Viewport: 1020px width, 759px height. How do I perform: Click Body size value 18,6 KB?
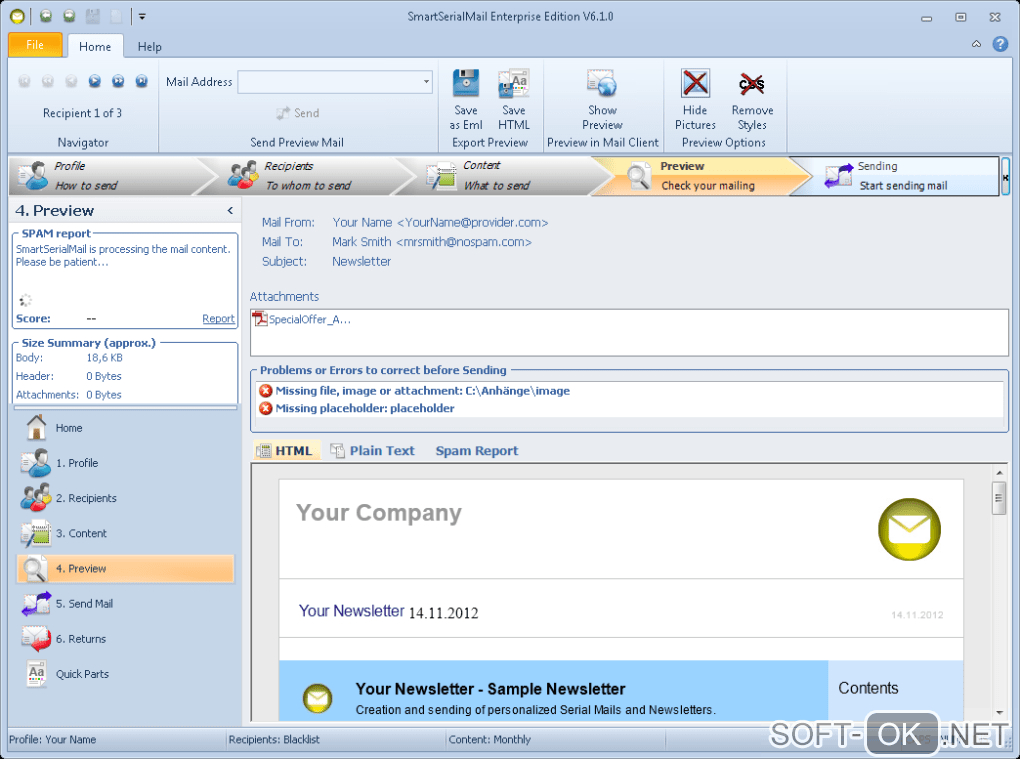(104, 358)
